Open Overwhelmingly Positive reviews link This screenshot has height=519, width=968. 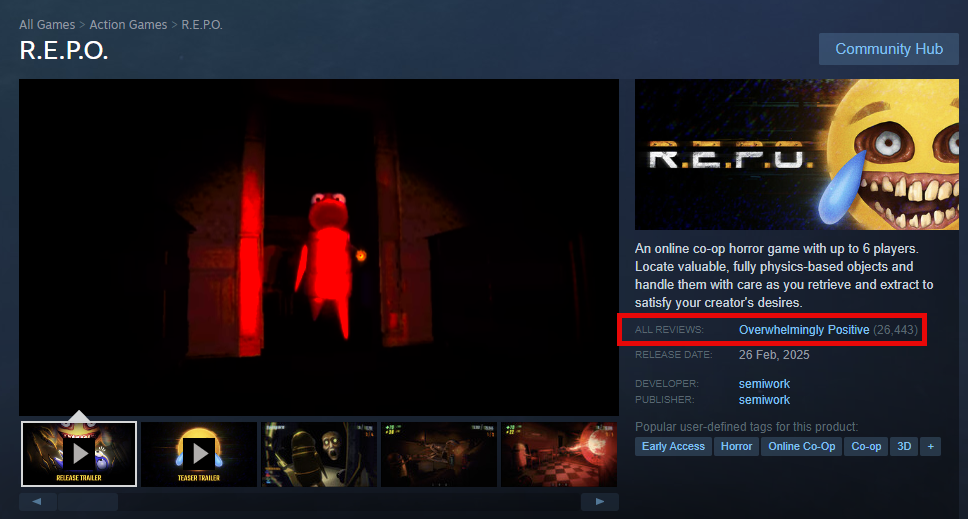[x=804, y=330]
